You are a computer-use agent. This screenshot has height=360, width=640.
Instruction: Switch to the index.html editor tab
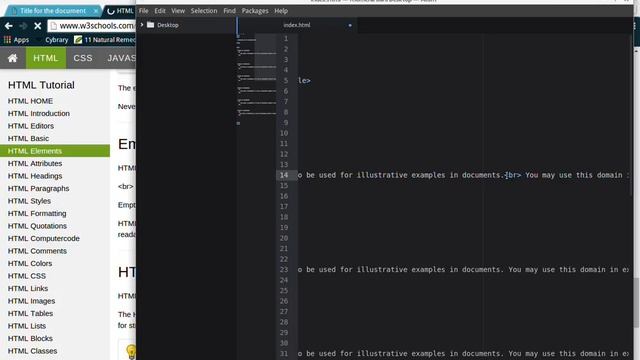[297, 25]
